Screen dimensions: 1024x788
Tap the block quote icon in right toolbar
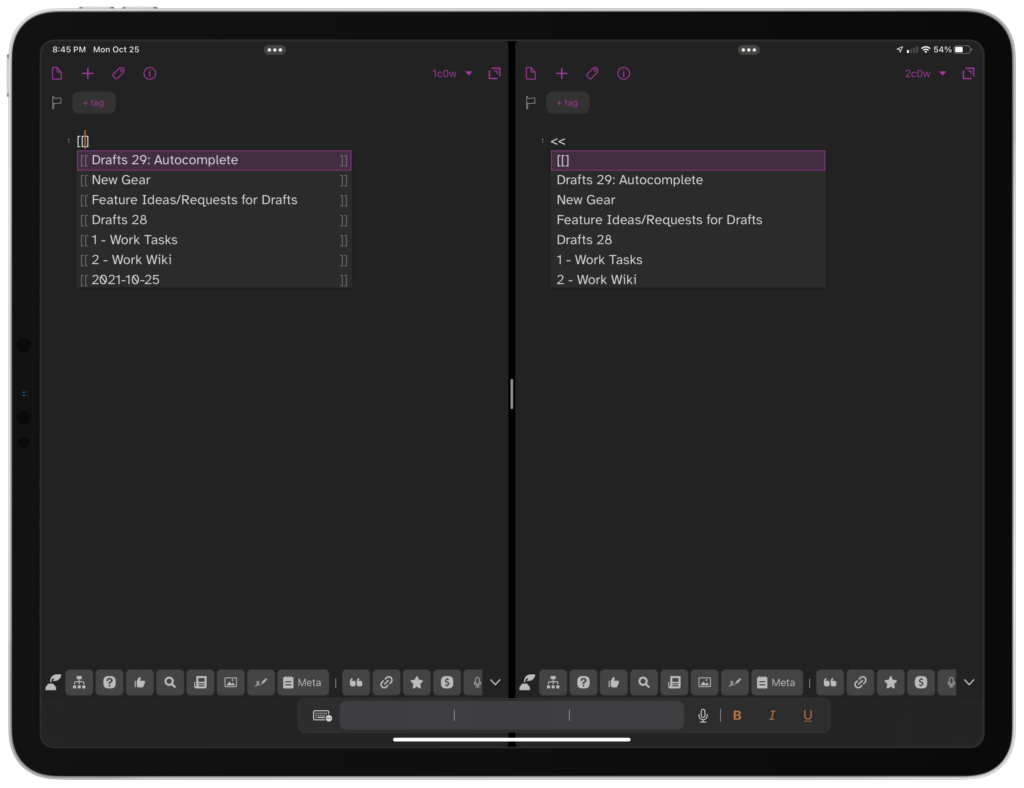(x=829, y=682)
